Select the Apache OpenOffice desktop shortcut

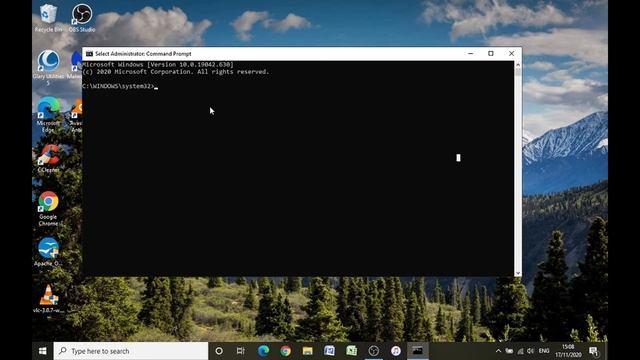tap(48, 252)
